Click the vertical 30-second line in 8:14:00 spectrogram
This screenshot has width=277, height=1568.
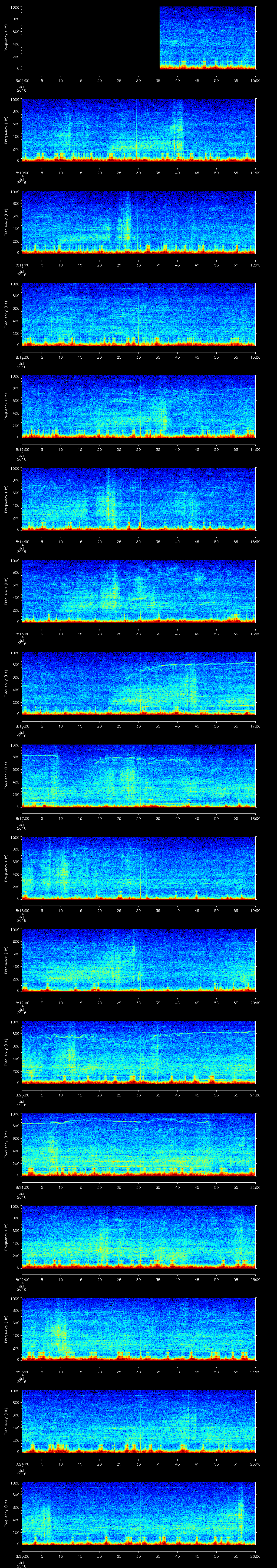tap(141, 499)
